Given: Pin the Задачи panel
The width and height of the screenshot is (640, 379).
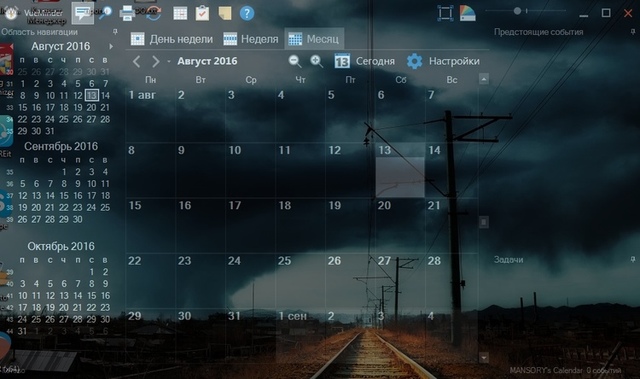Looking at the screenshot, I should 633,259.
